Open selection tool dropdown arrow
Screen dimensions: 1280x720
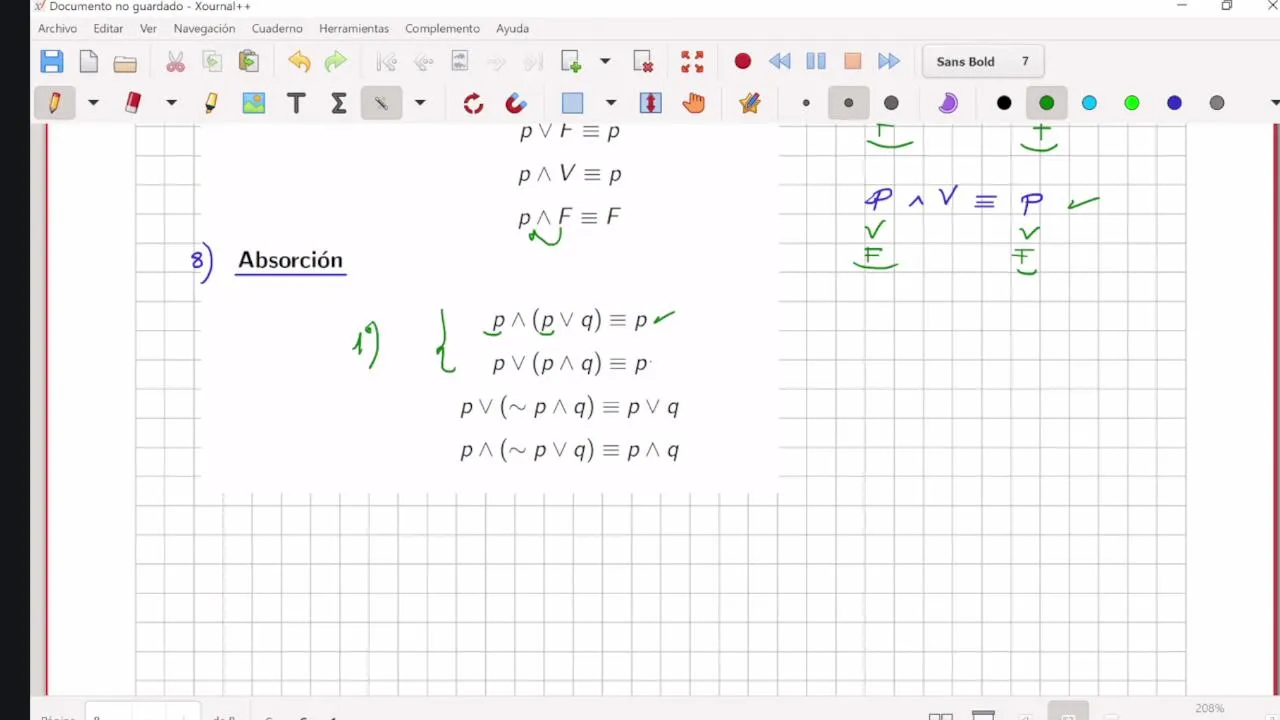tap(611, 103)
